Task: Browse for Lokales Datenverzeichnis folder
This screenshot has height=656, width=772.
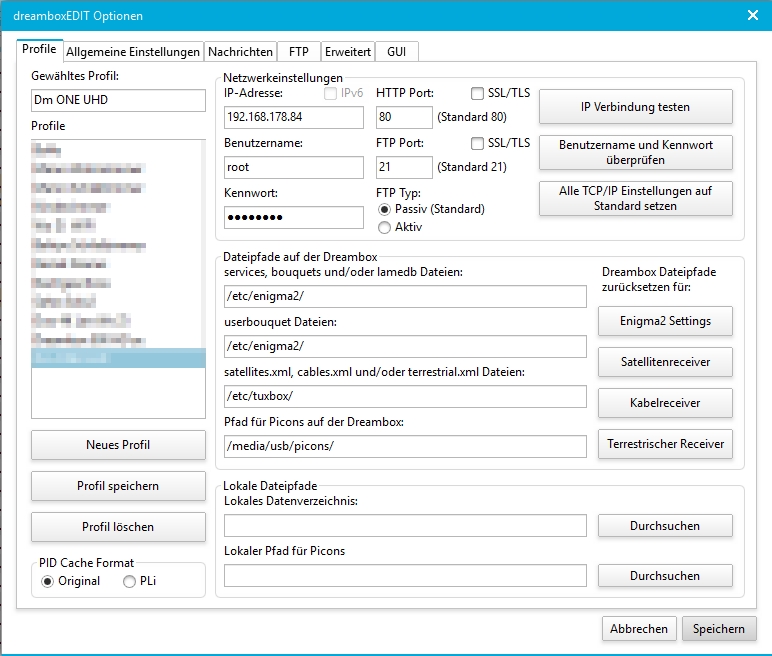Action: click(665, 526)
